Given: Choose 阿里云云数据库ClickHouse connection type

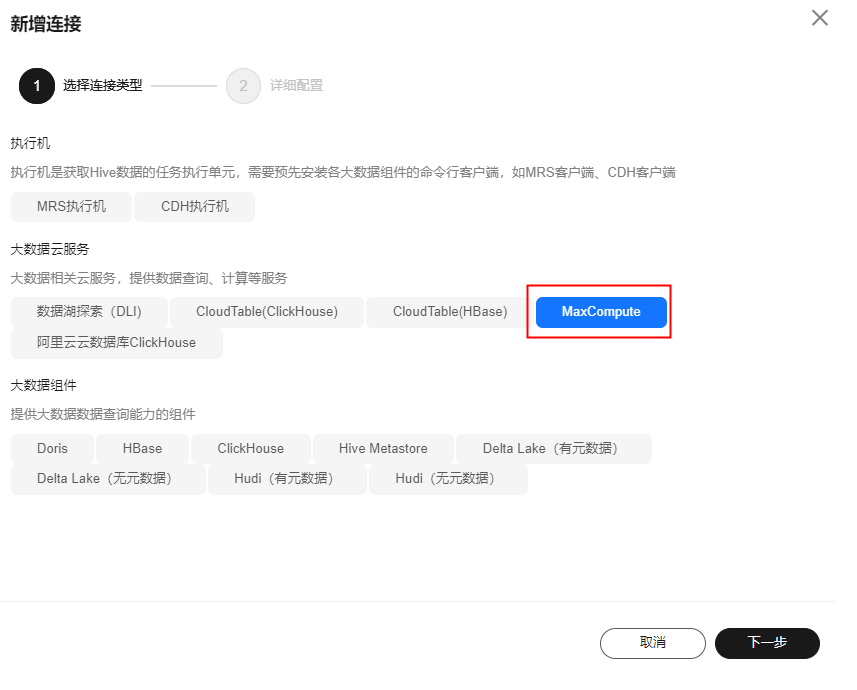Looking at the screenshot, I should (116, 343).
